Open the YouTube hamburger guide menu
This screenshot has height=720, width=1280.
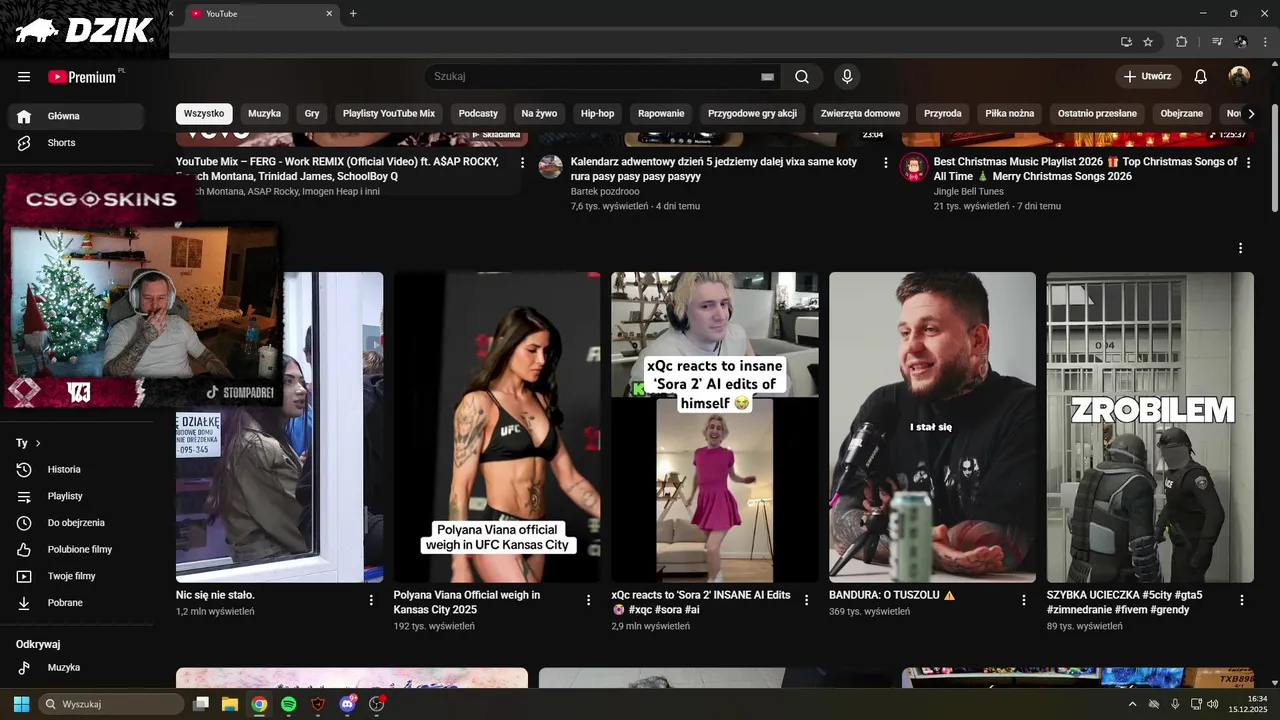(x=24, y=77)
